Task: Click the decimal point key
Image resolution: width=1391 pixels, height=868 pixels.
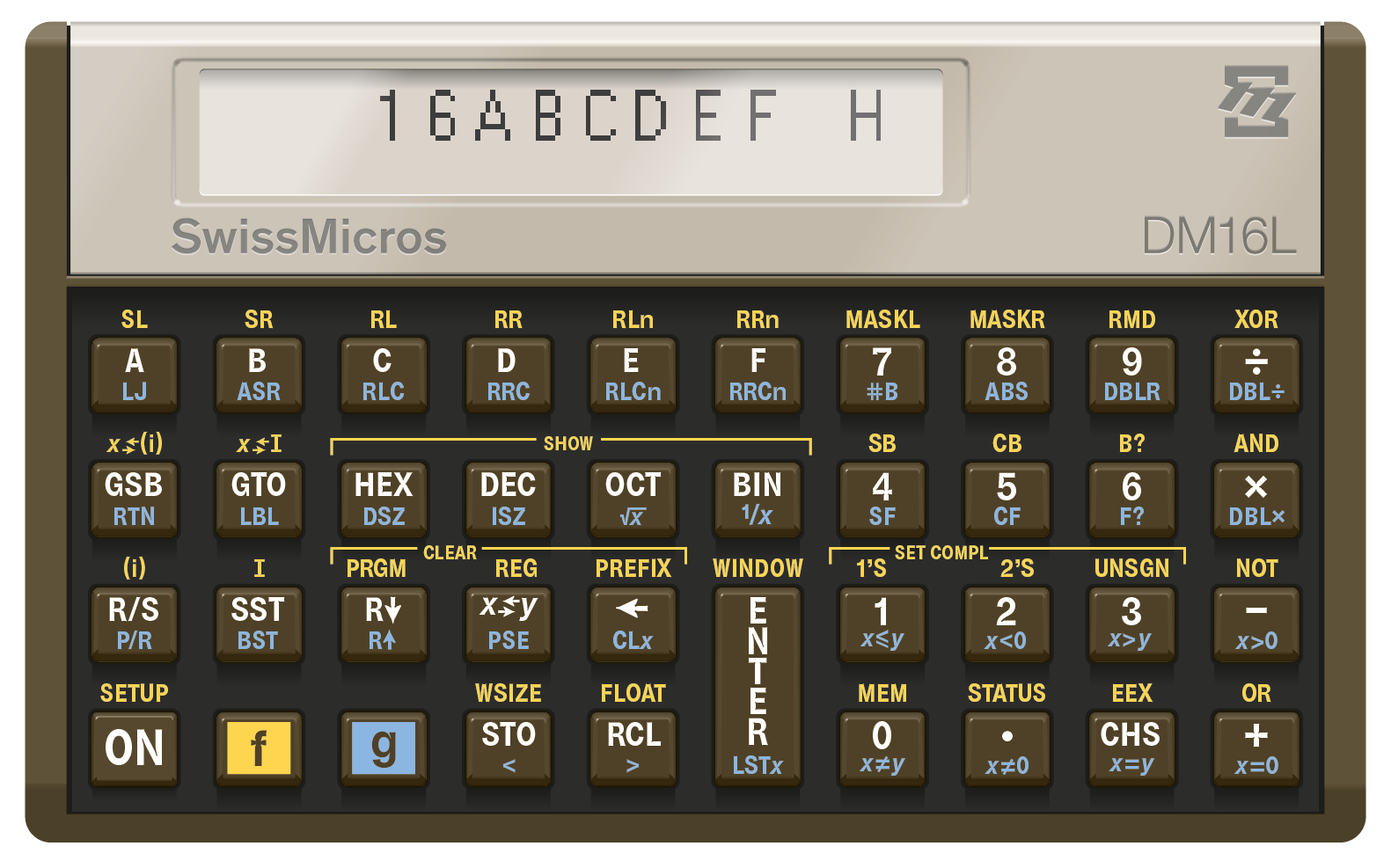Action: pyautogui.click(x=1007, y=749)
